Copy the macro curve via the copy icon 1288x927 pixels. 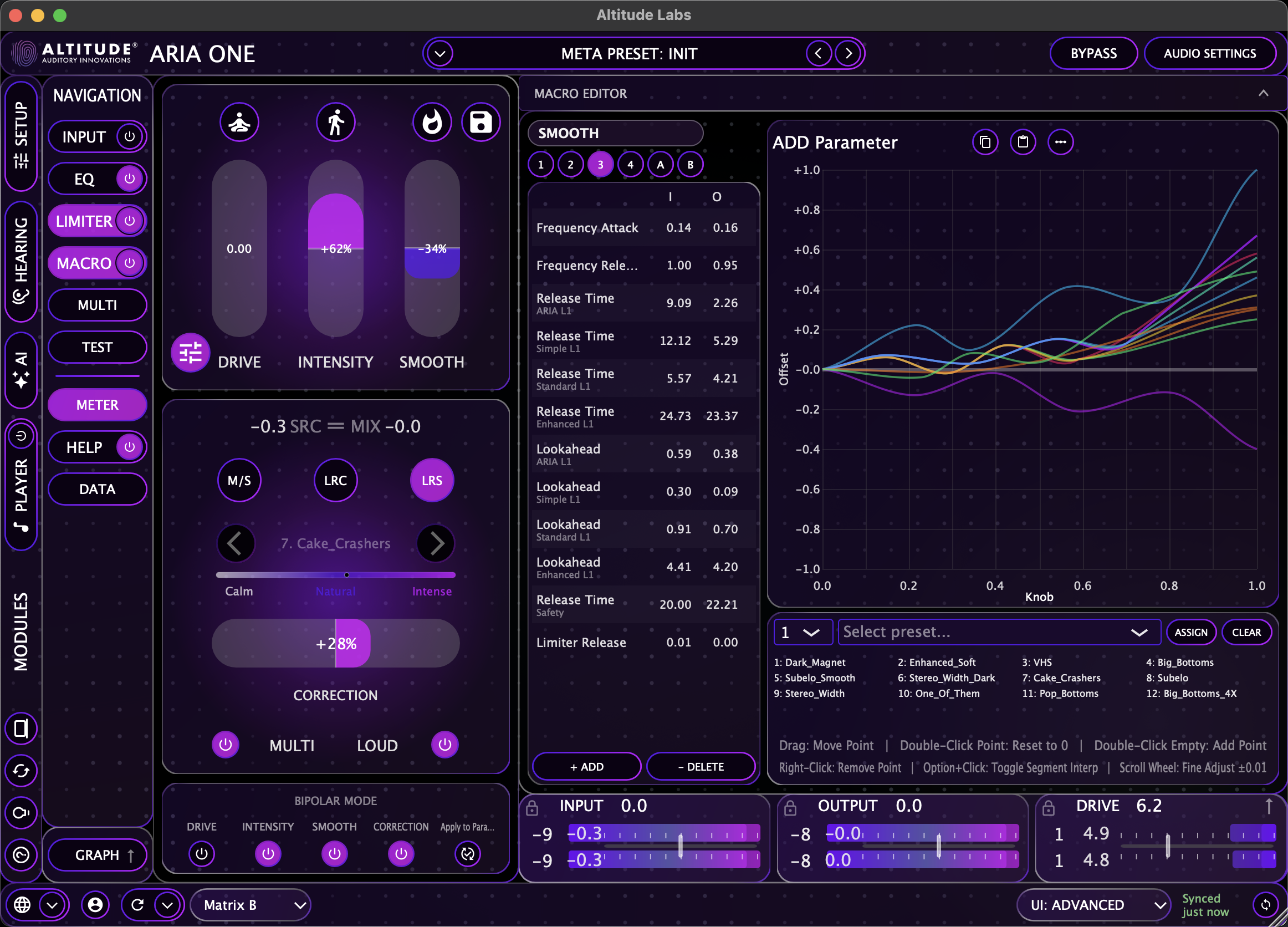(985, 142)
